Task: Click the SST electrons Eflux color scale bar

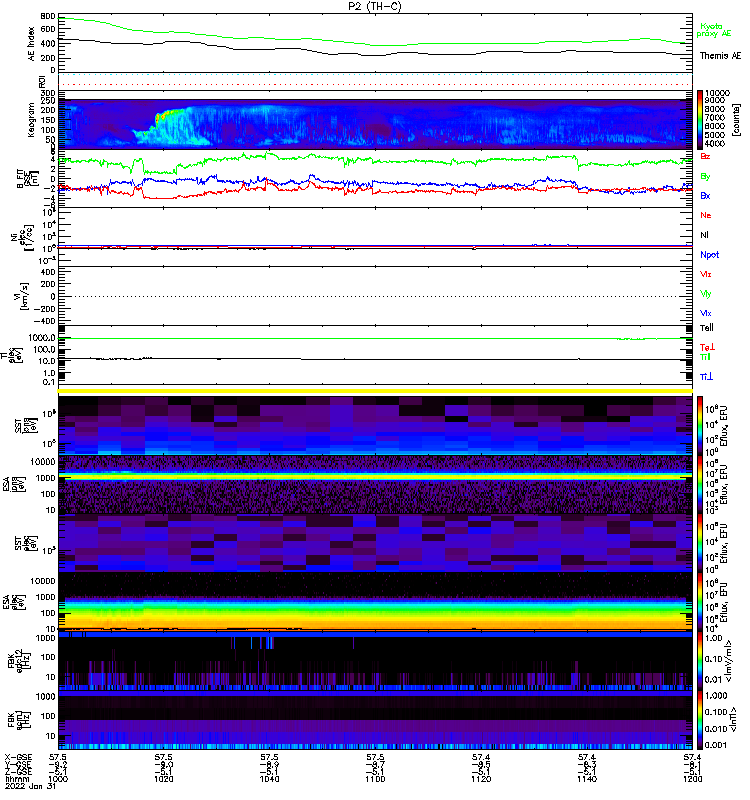Action: pyautogui.click(x=699, y=543)
